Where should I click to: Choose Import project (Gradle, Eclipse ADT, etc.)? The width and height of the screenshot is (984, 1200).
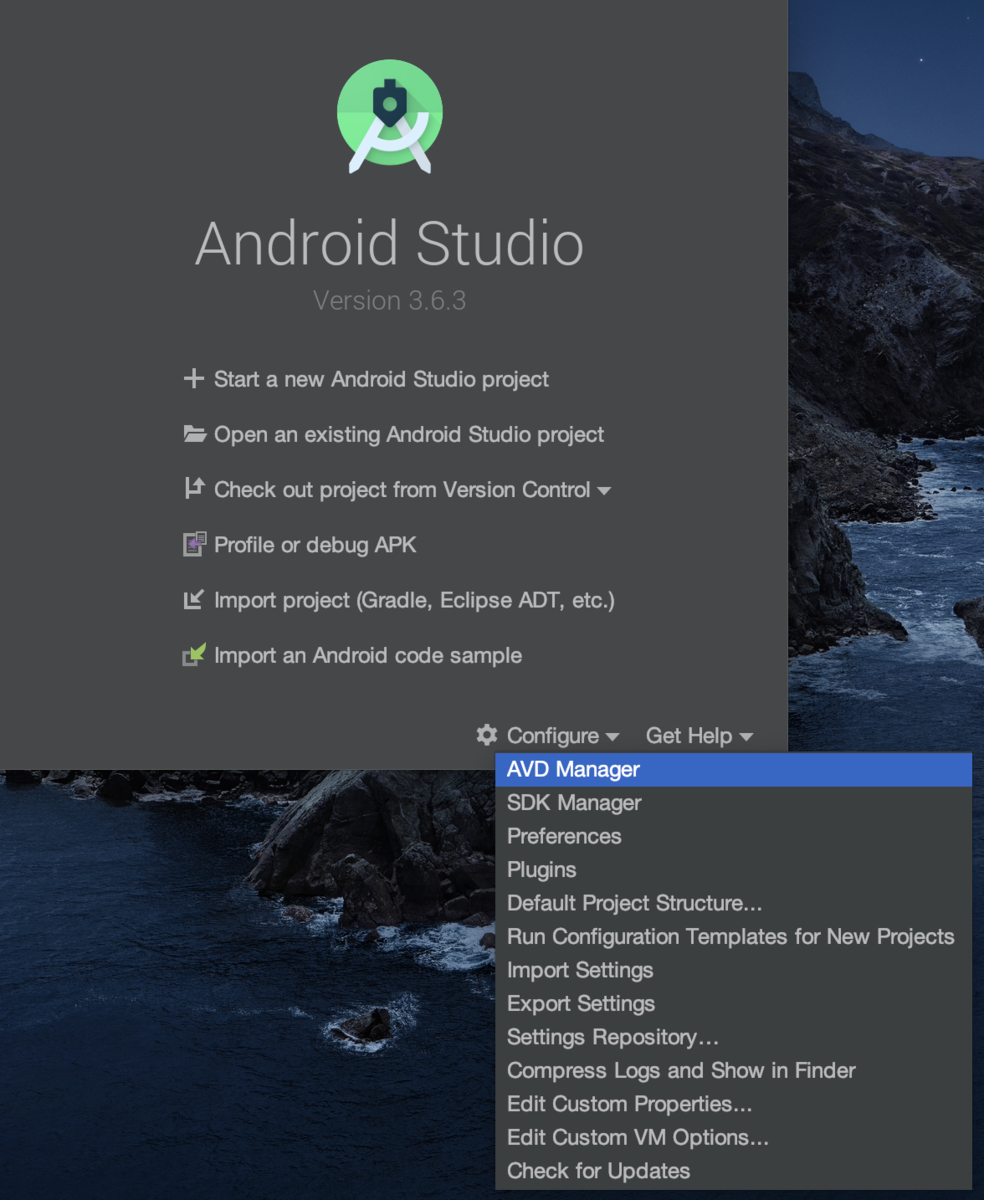click(414, 600)
